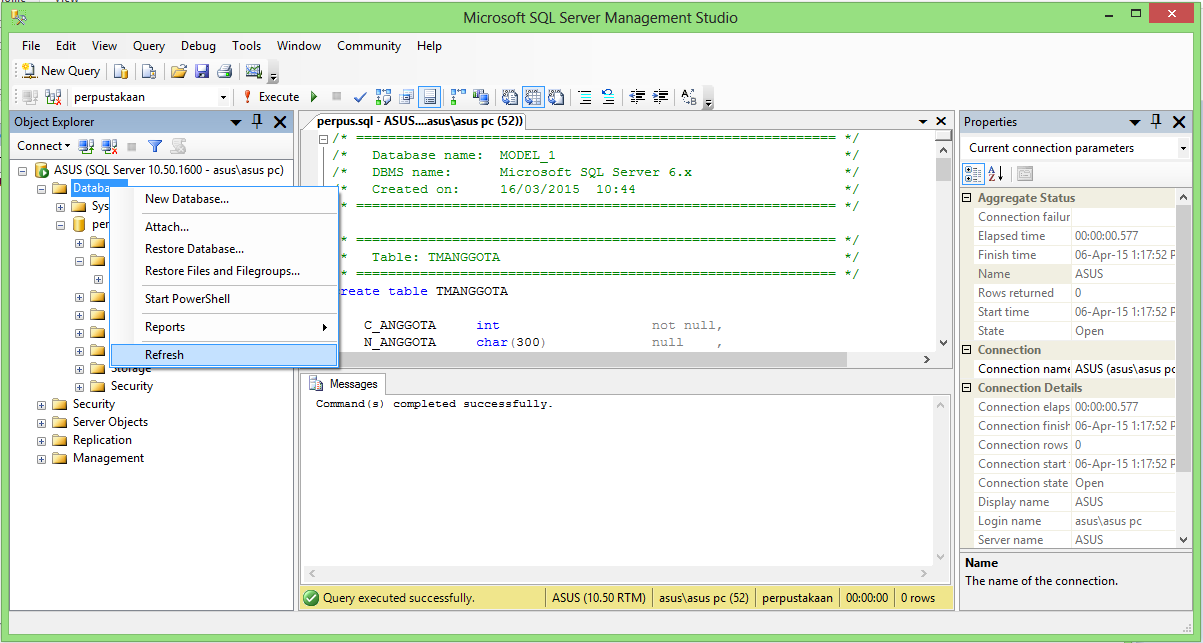The height and width of the screenshot is (643, 1203).
Task: Open the Debug menu
Action: 198,46
